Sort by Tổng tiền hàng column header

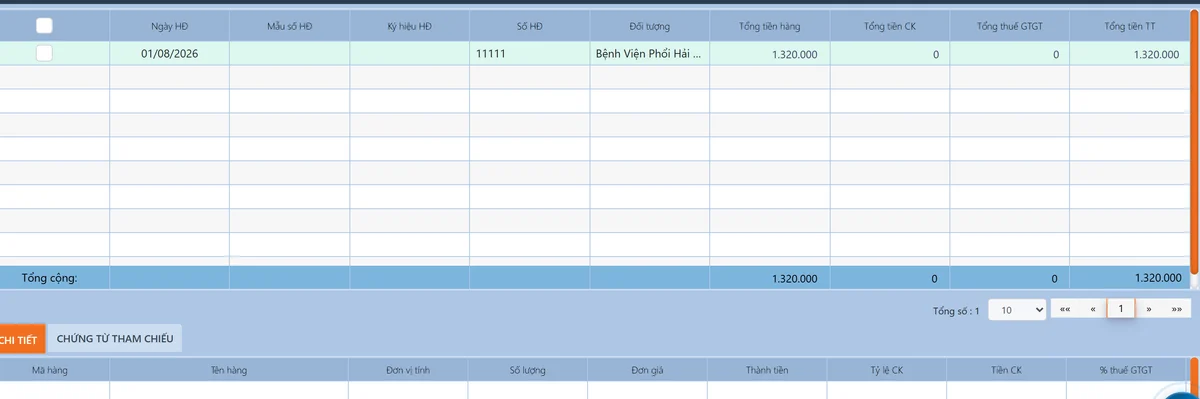click(770, 26)
